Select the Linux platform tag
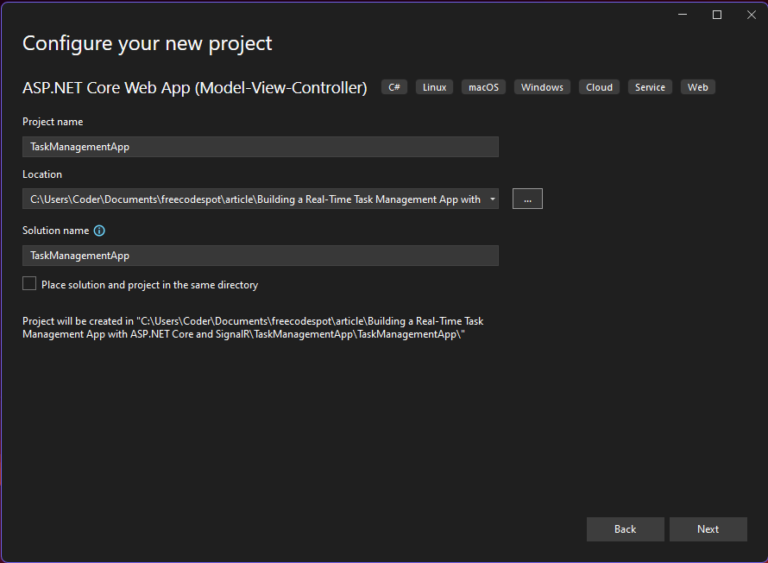 (x=434, y=87)
